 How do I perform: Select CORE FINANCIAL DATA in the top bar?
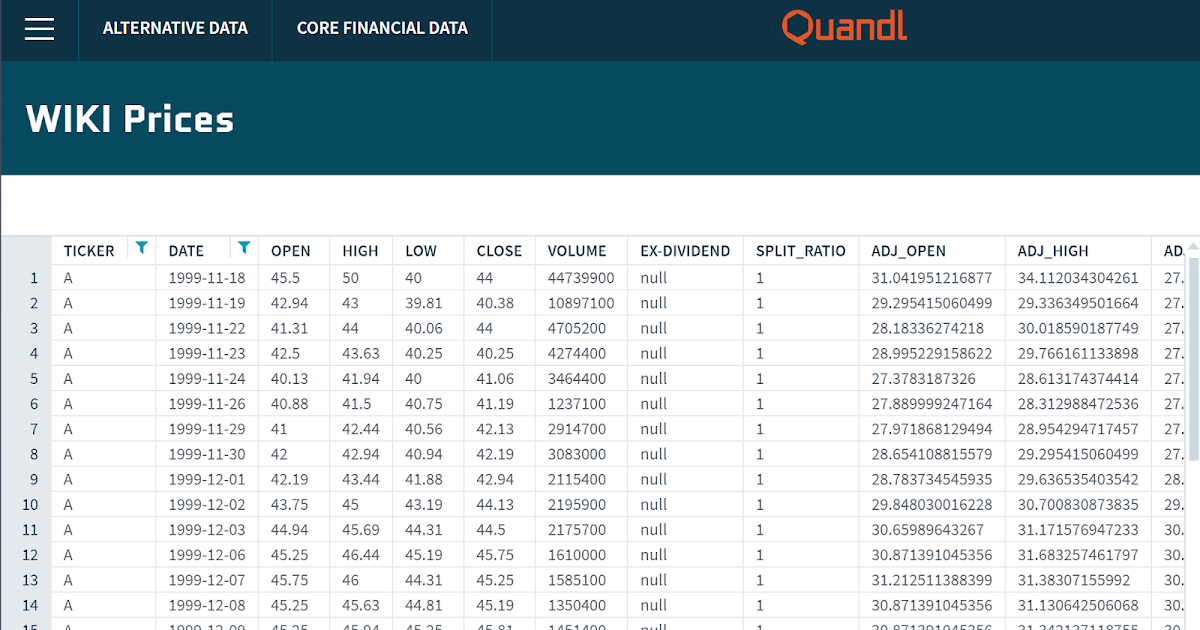(x=382, y=29)
